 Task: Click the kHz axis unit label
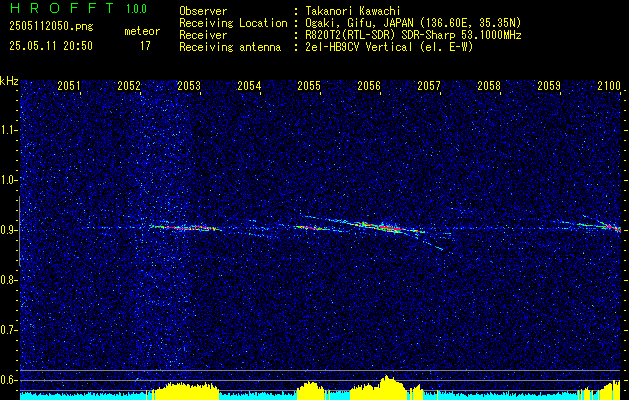pos(9,81)
